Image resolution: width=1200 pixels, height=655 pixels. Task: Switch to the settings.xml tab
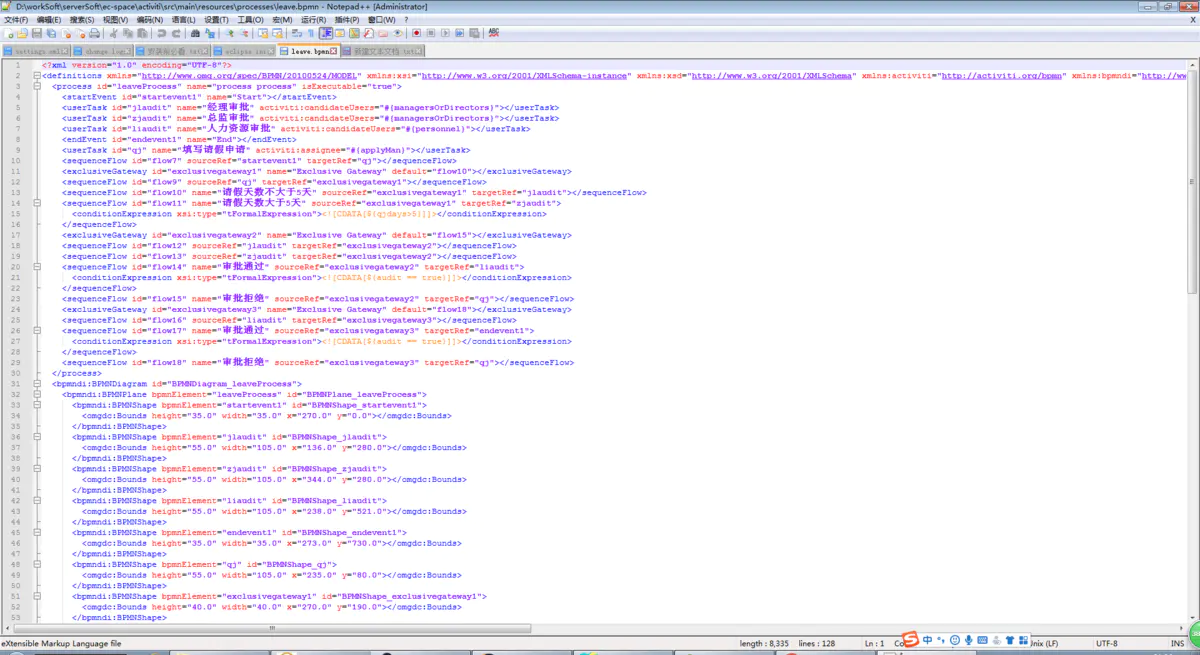click(x=36, y=50)
